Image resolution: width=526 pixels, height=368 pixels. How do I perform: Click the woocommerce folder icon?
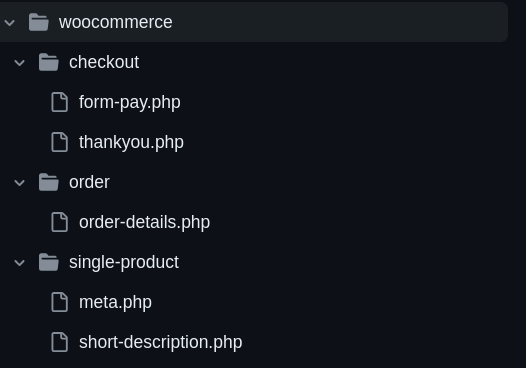pyautogui.click(x=39, y=22)
